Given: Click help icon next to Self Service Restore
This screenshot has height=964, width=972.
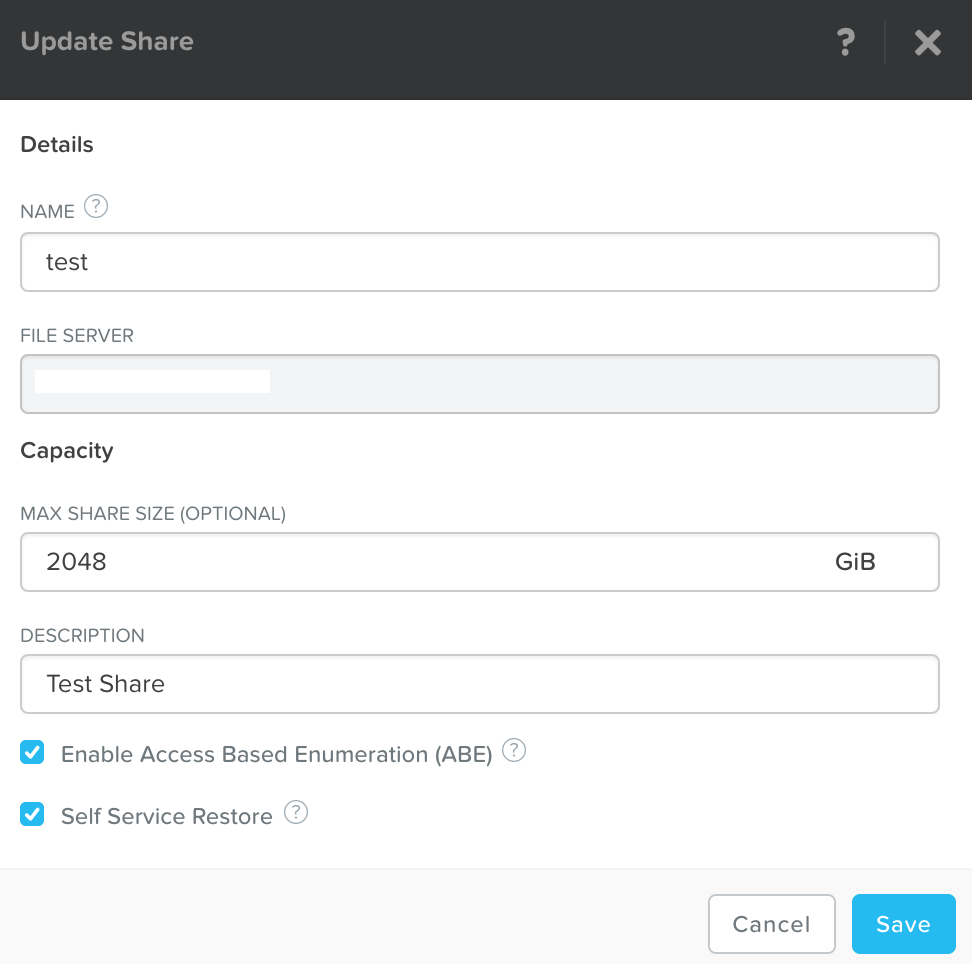Looking at the screenshot, I should [296, 812].
